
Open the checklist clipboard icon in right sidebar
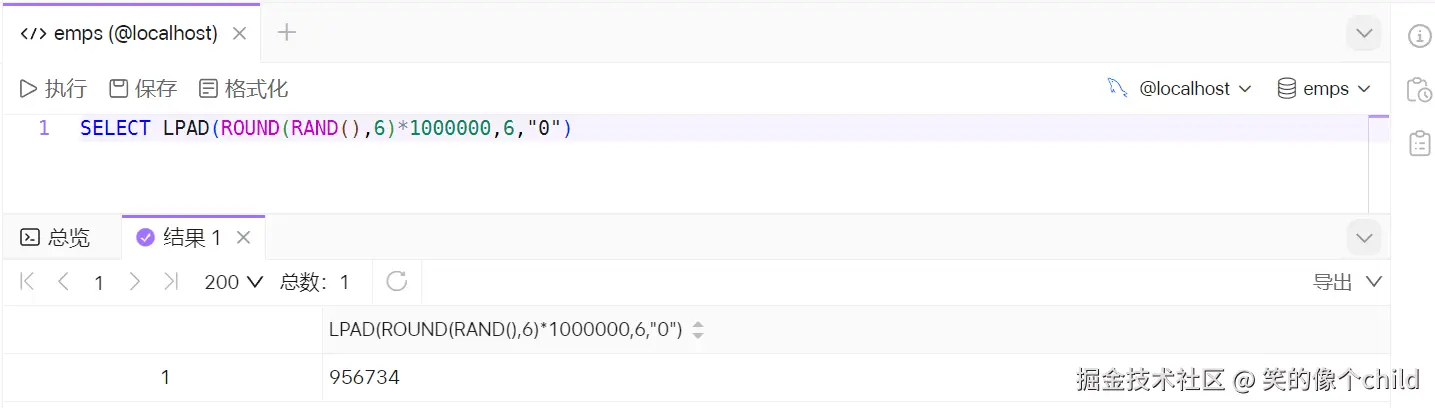[x=1419, y=143]
